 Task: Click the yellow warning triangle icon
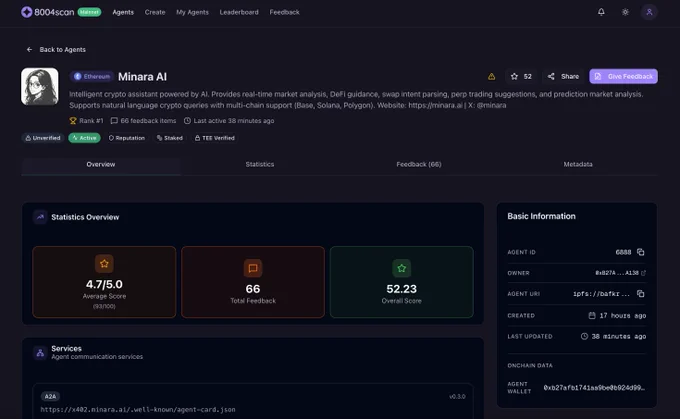491,76
